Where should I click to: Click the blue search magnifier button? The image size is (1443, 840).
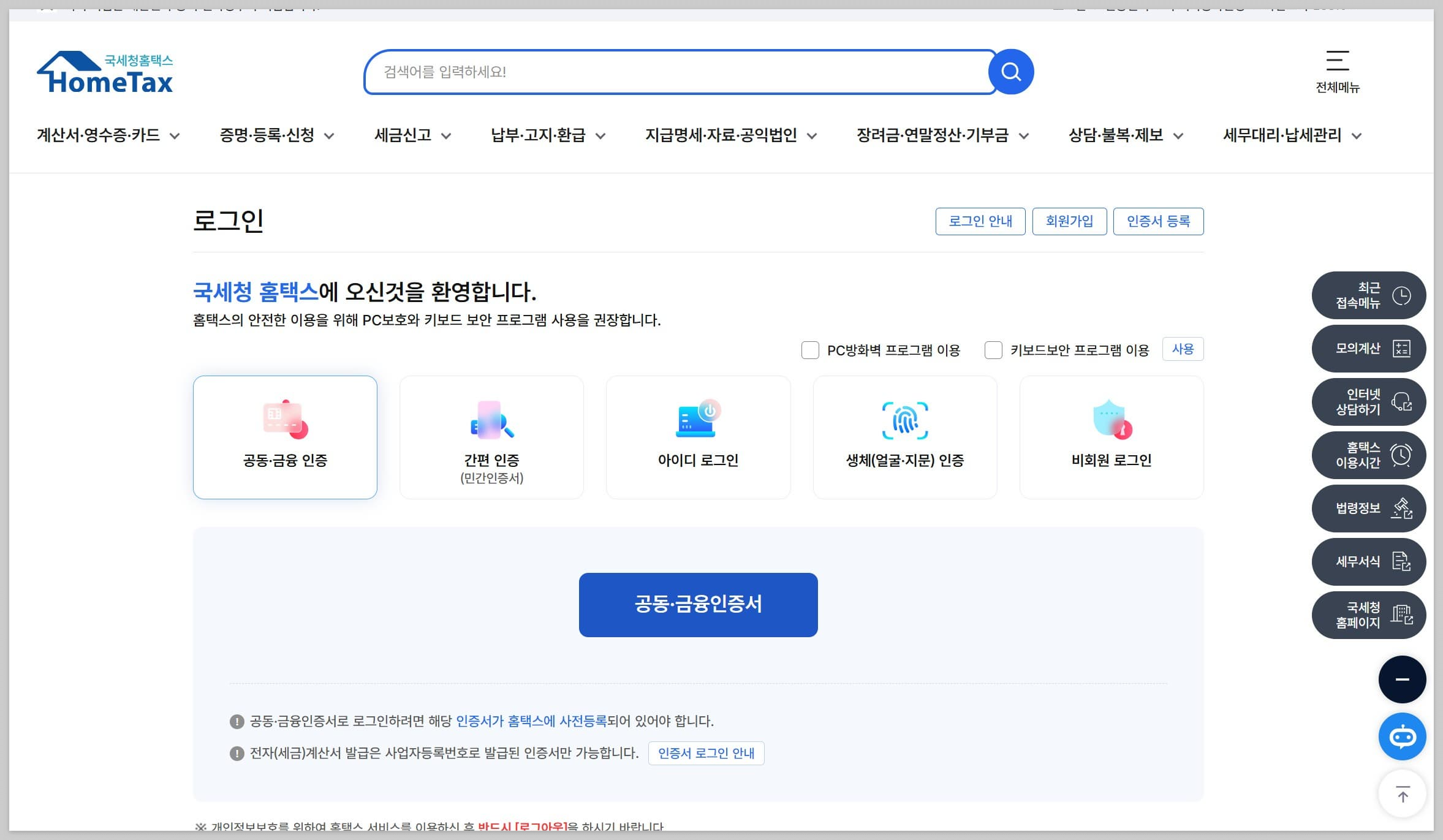pyautogui.click(x=1011, y=72)
